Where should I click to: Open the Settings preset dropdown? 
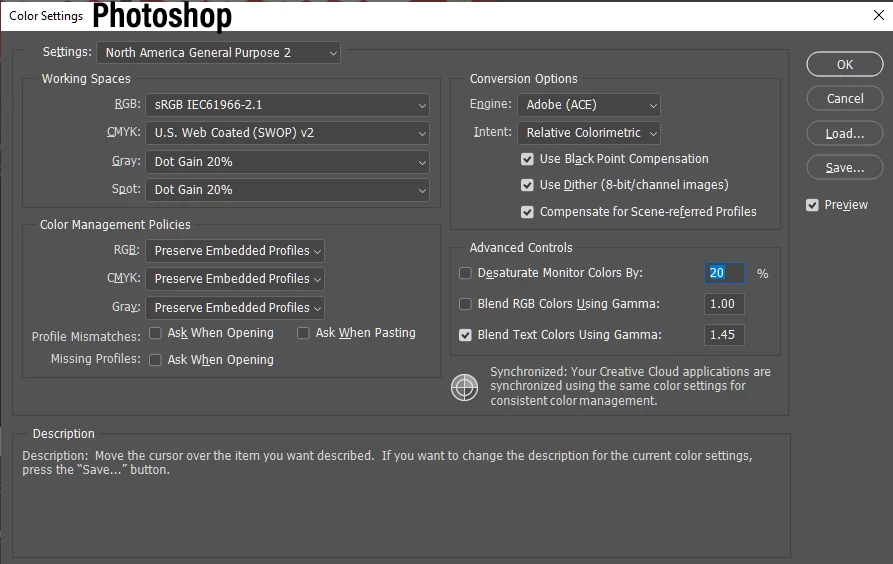click(x=219, y=52)
